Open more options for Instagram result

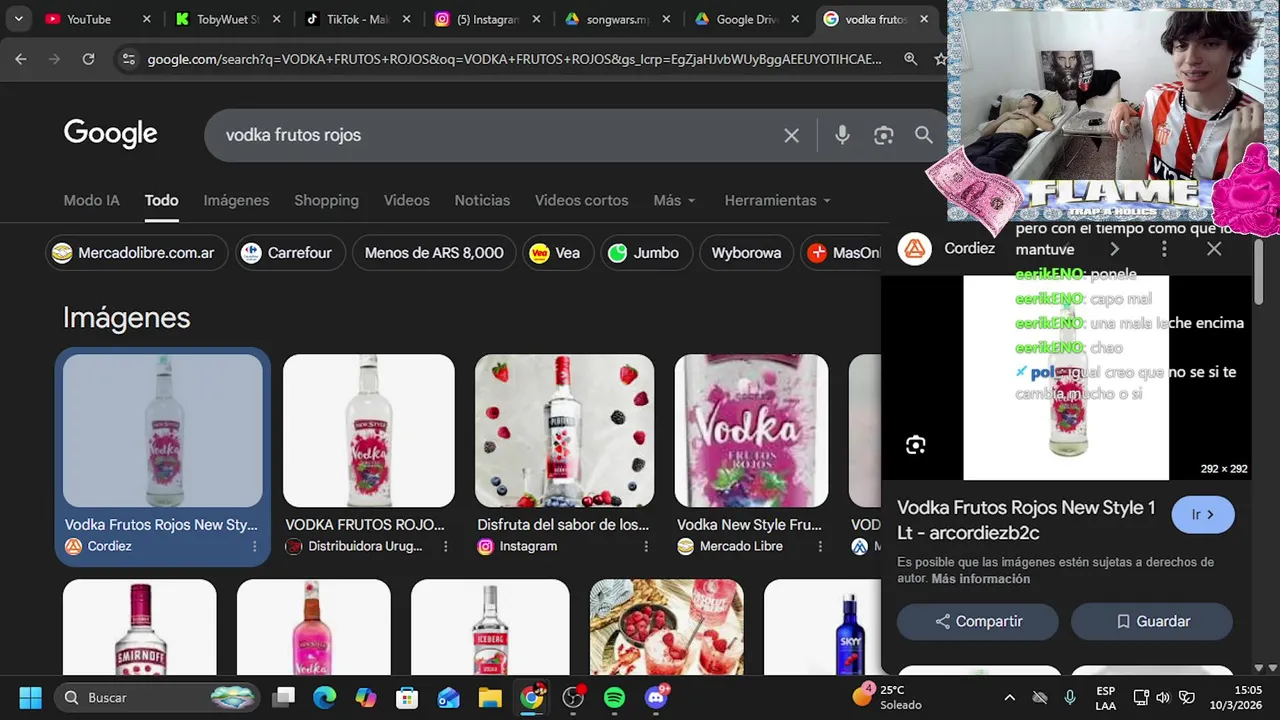(646, 546)
